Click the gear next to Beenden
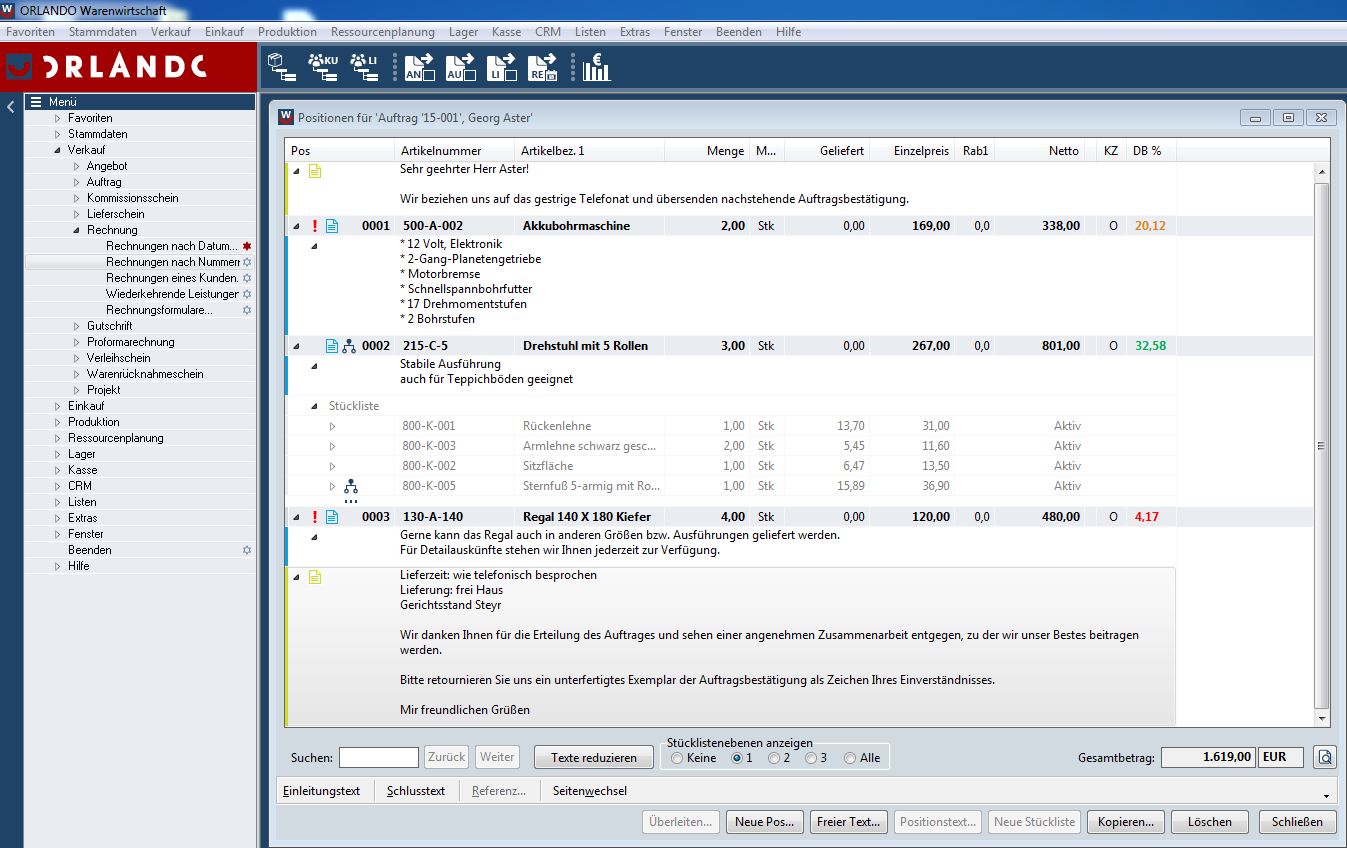 click(247, 550)
